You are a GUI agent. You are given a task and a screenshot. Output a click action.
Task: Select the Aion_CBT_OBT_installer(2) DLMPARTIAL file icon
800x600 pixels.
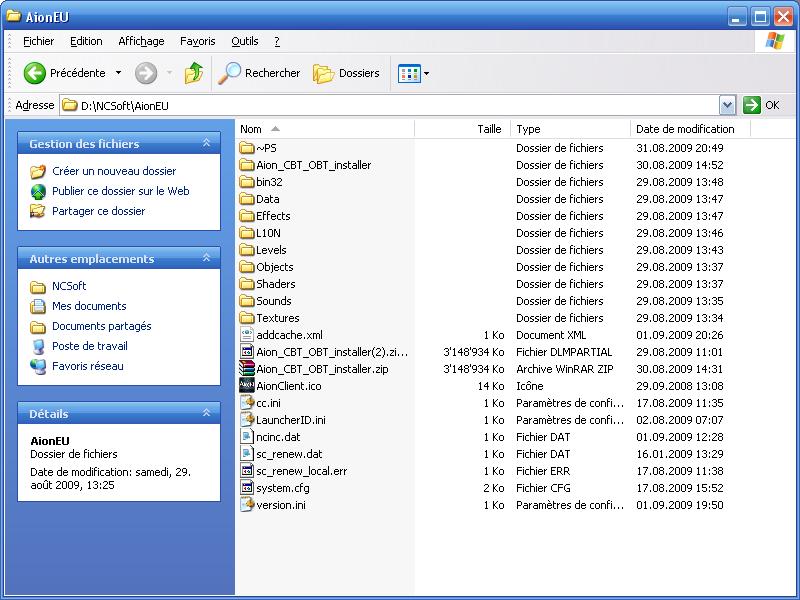point(247,352)
